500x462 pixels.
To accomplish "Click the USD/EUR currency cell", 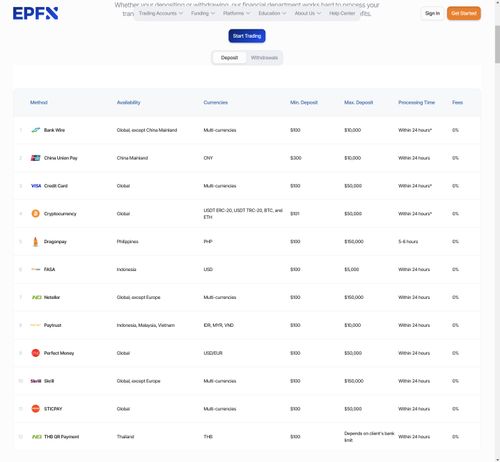I will pos(213,353).
